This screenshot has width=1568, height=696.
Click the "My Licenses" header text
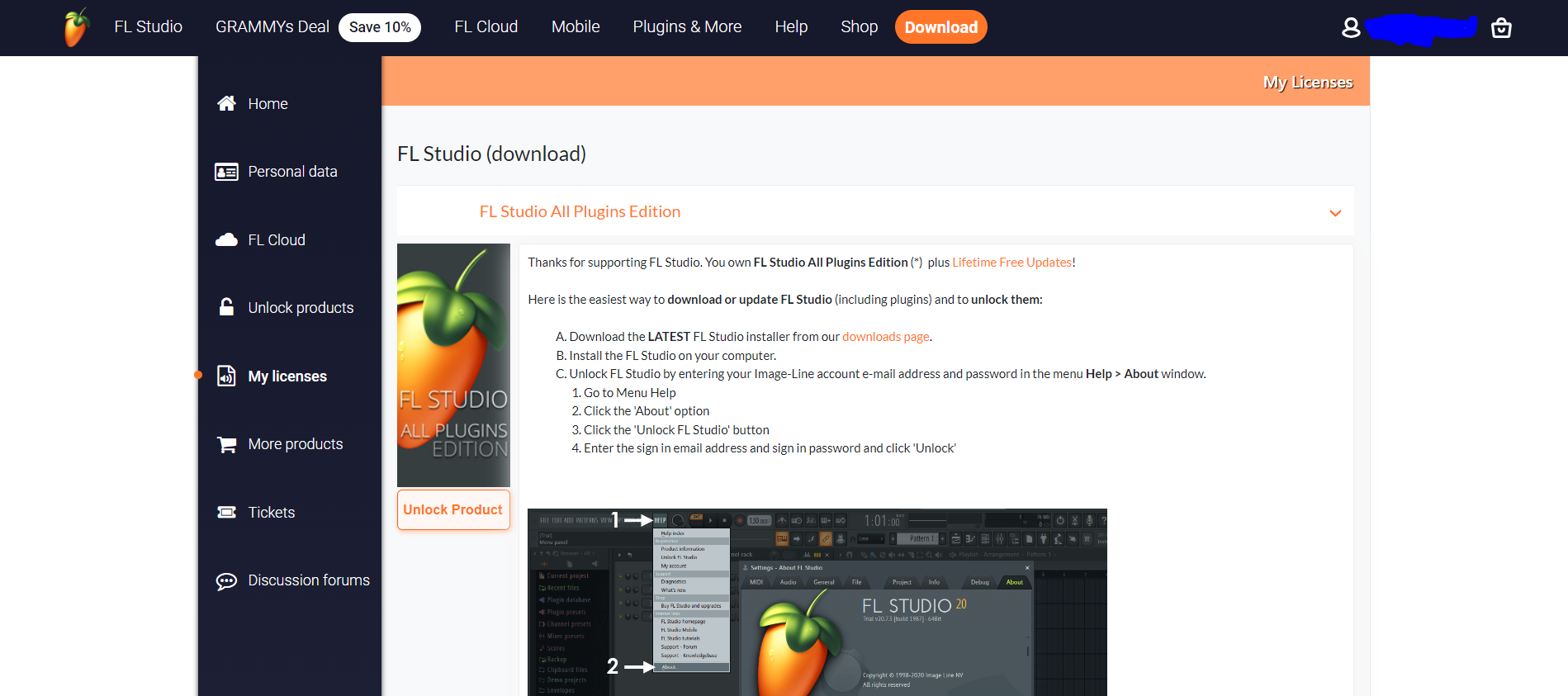(x=1308, y=82)
